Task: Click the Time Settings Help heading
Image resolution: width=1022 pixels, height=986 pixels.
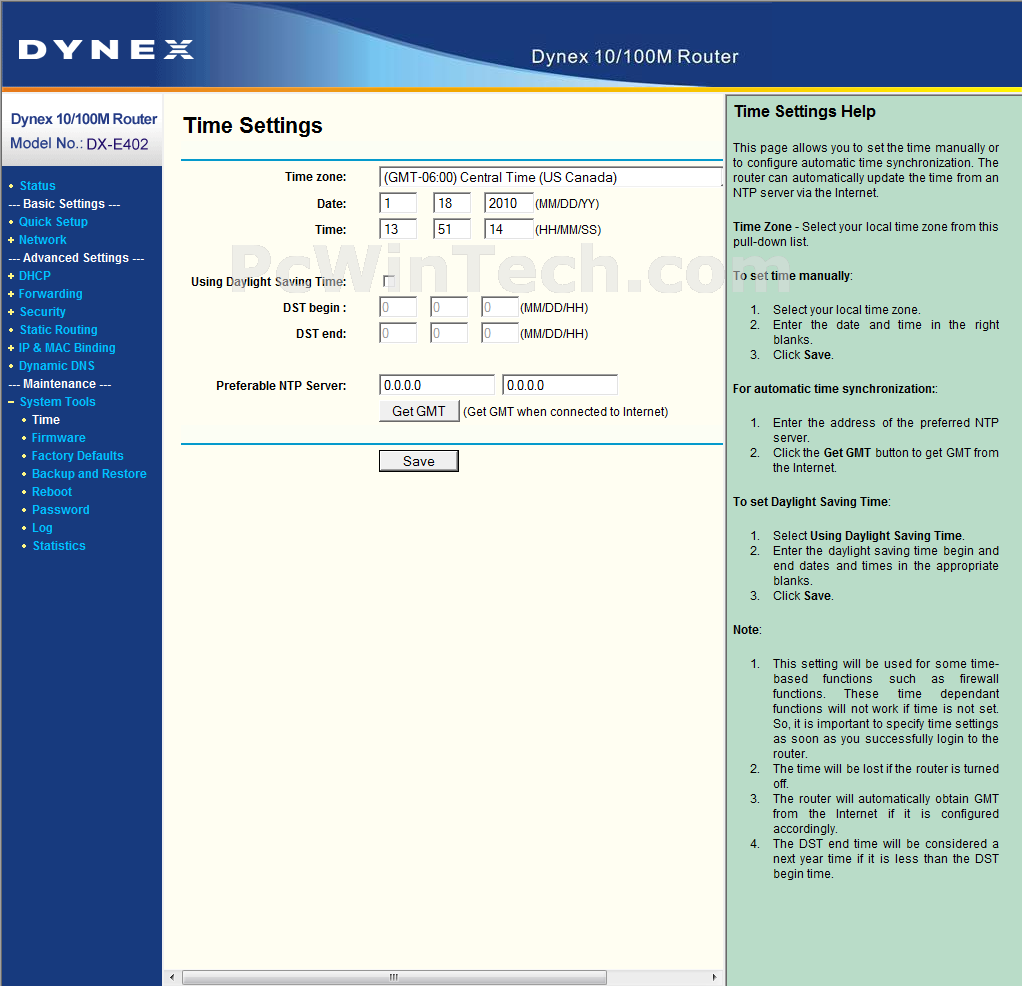Action: point(805,111)
